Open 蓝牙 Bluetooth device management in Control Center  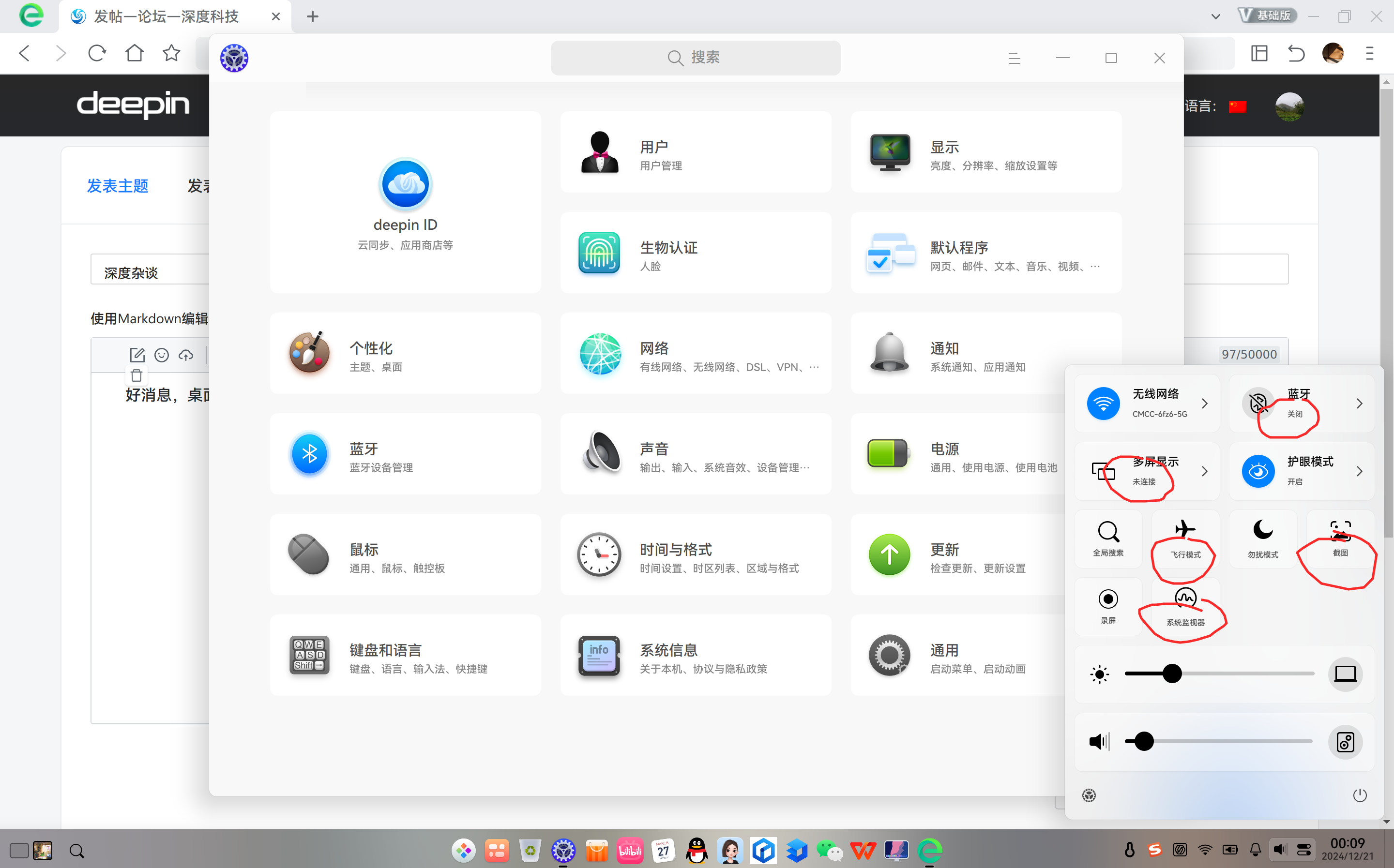[x=405, y=453]
